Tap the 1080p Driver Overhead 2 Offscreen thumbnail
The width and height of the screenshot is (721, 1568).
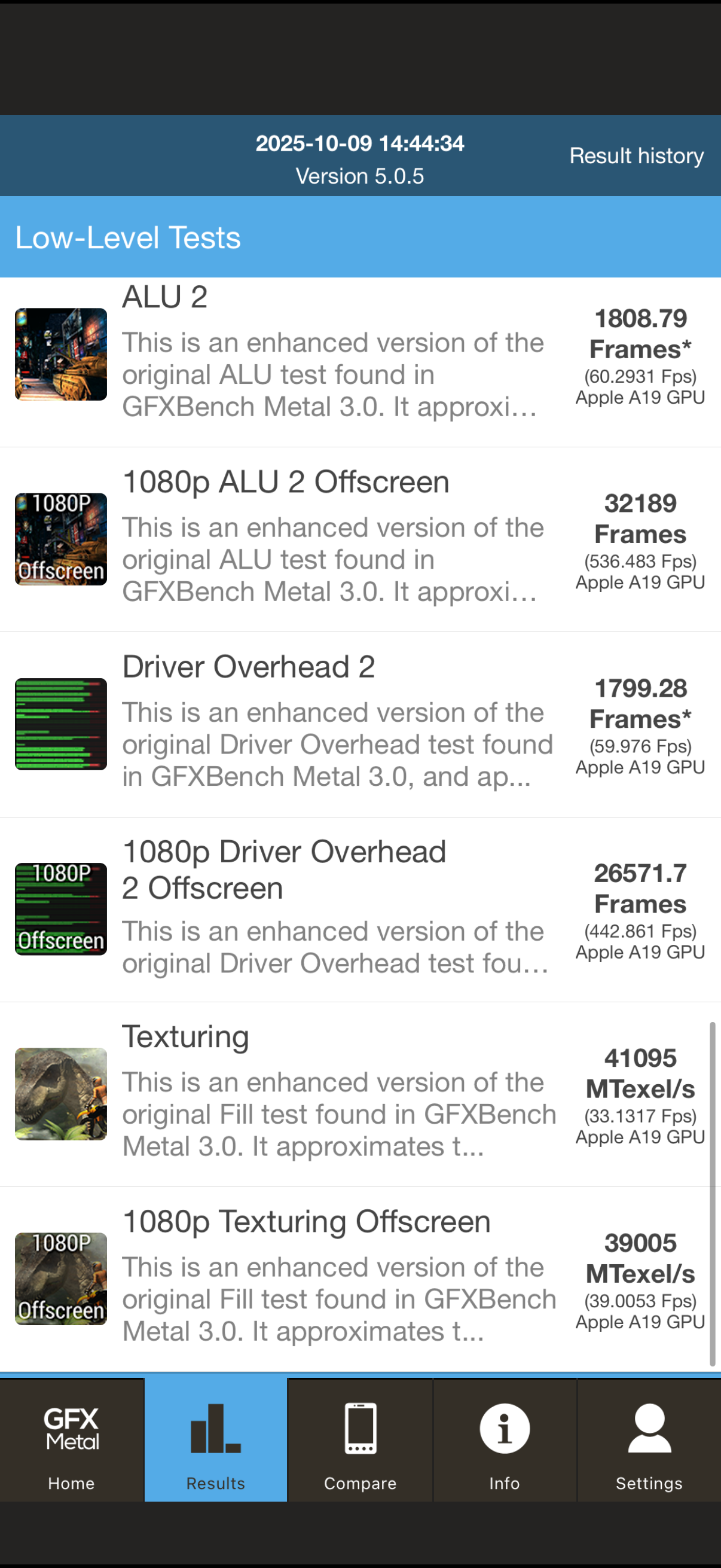pyautogui.click(x=61, y=909)
